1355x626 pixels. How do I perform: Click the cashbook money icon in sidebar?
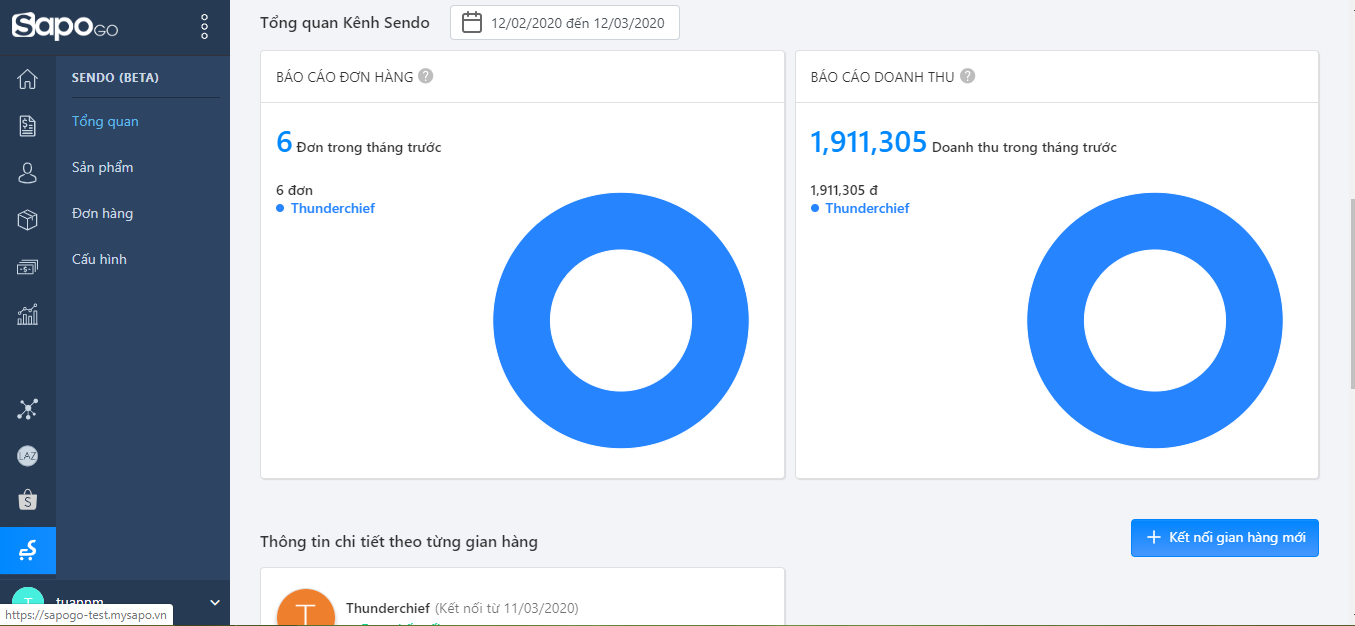[28, 267]
